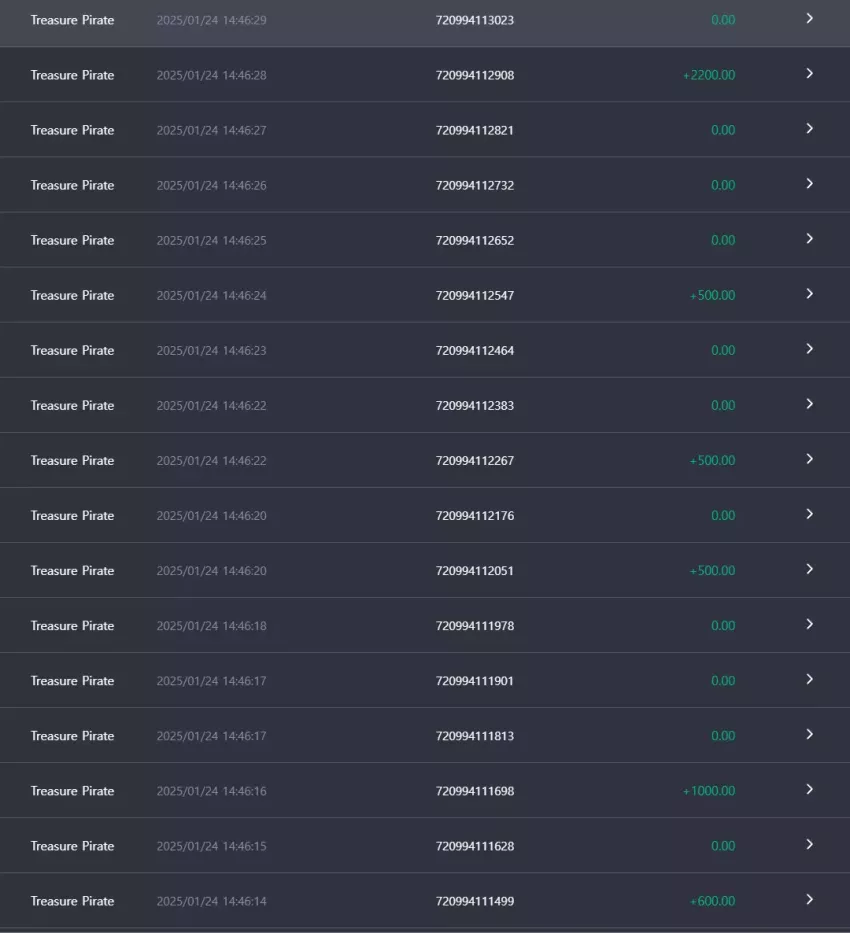Image resolution: width=850 pixels, height=933 pixels.
Task: Expand bet 720994112051 using arrow
Action: [x=810, y=569]
